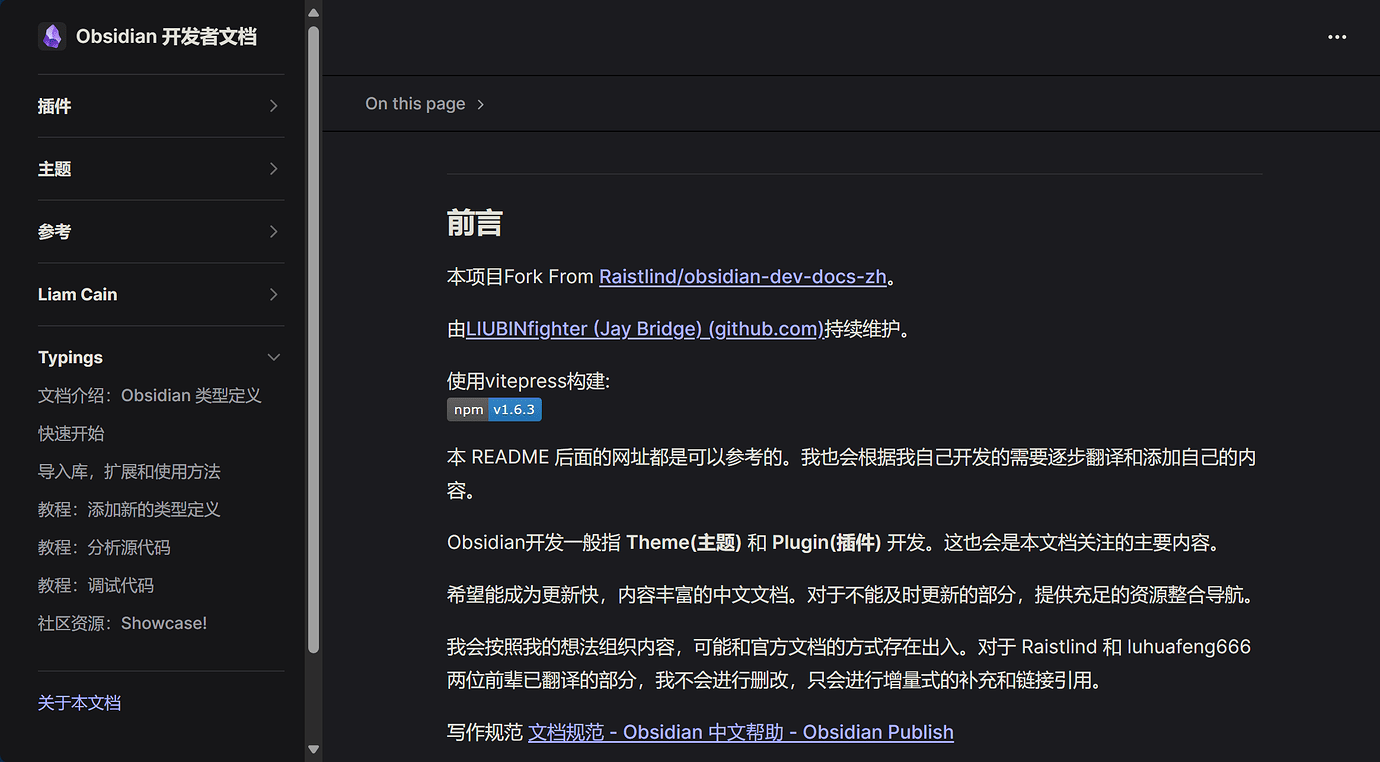
Task: Click the chevron next to On this page
Action: coord(481,103)
